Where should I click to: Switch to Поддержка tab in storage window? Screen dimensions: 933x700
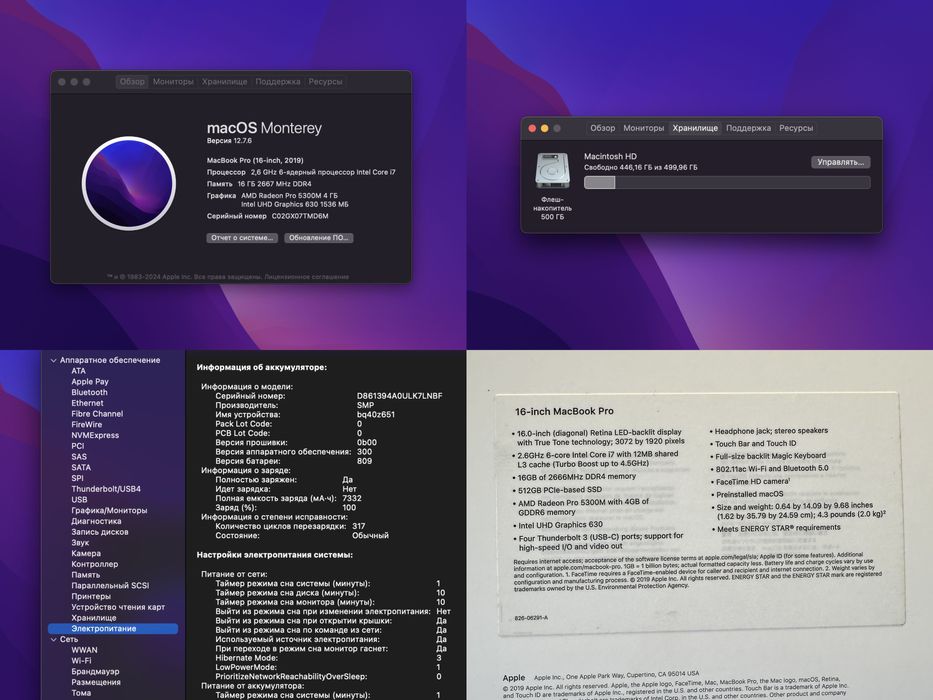tap(748, 128)
